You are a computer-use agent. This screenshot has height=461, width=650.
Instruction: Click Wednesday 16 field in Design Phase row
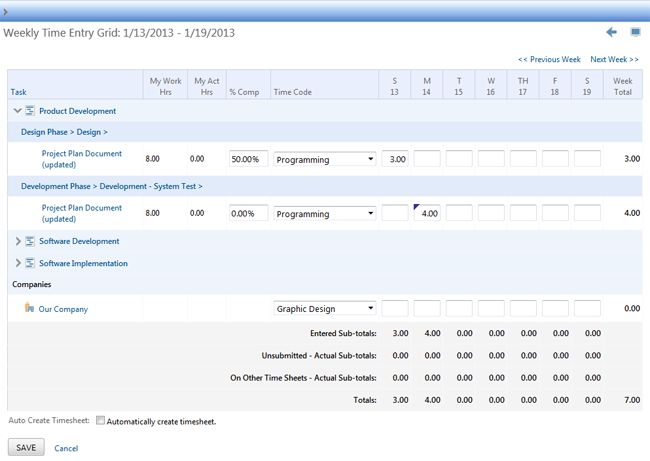[491, 159]
